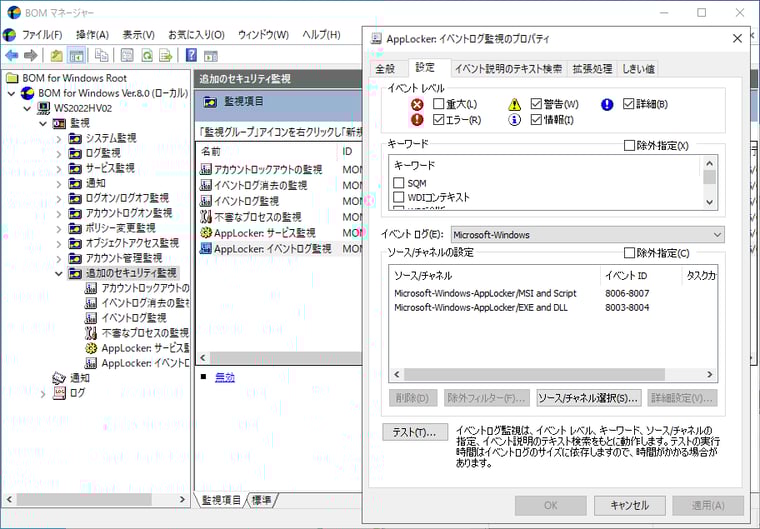Click the テスト(T)... button

click(x=414, y=432)
